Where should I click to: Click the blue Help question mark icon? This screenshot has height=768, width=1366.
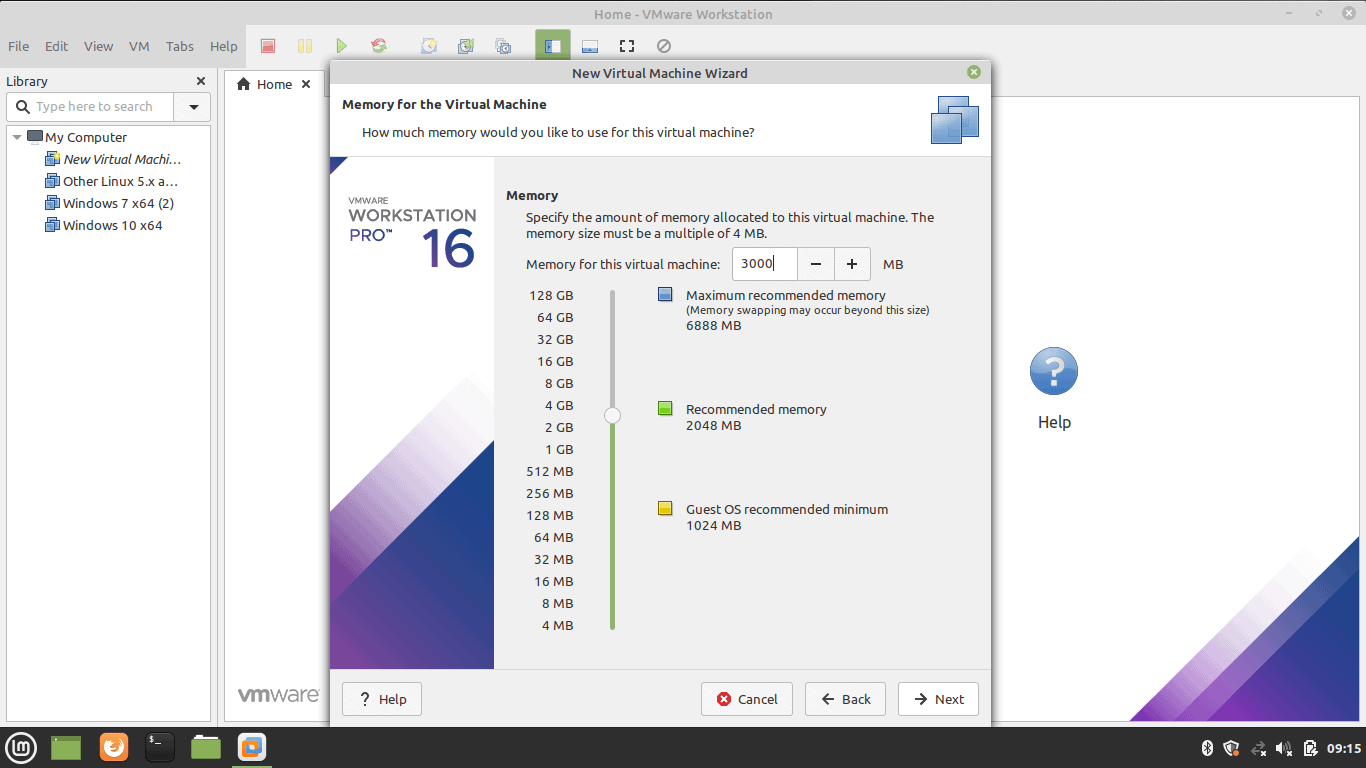click(1054, 372)
